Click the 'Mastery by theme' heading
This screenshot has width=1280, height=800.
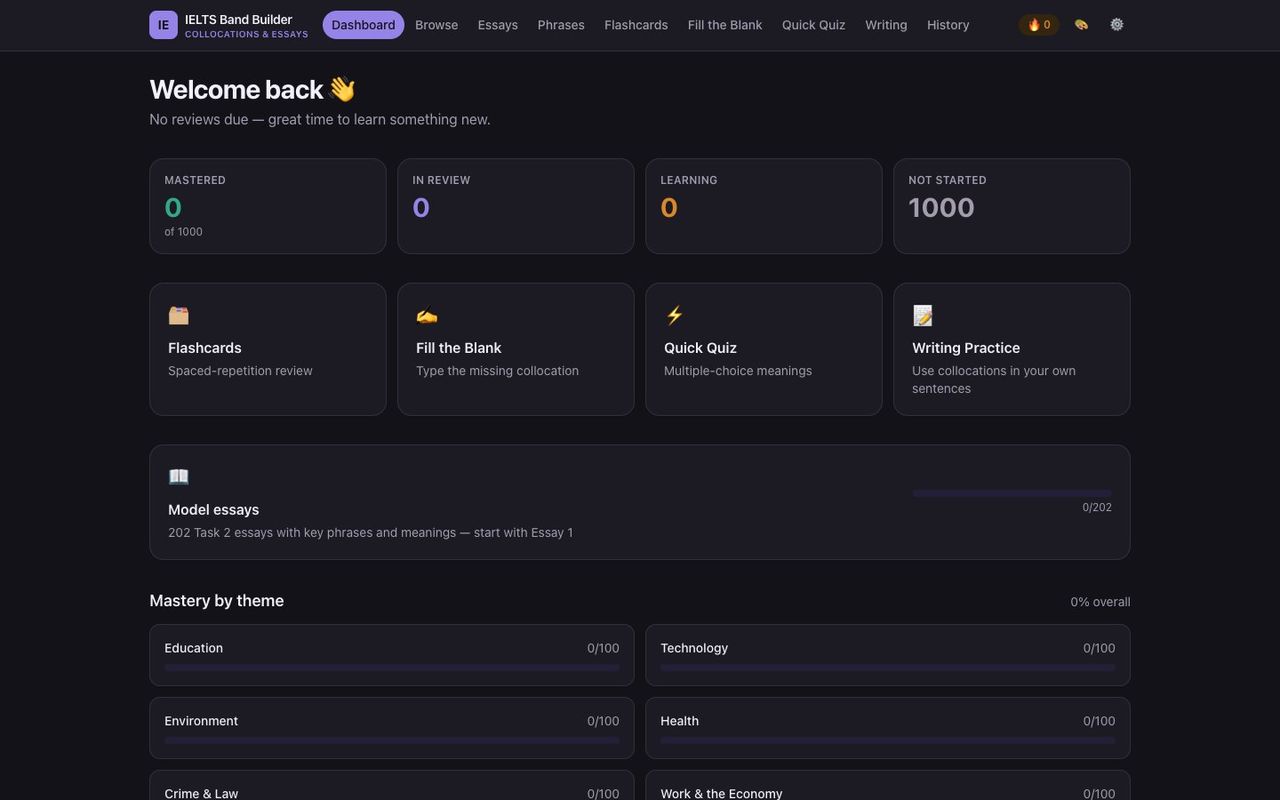[x=217, y=601]
